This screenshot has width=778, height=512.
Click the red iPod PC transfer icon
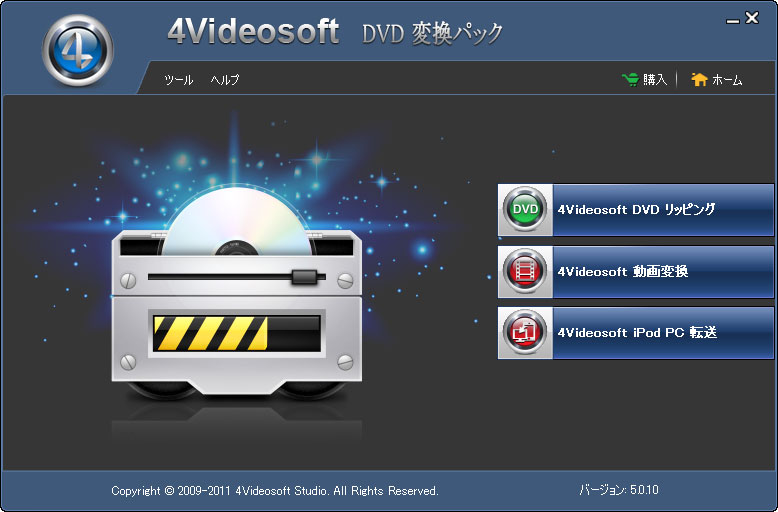pos(525,332)
